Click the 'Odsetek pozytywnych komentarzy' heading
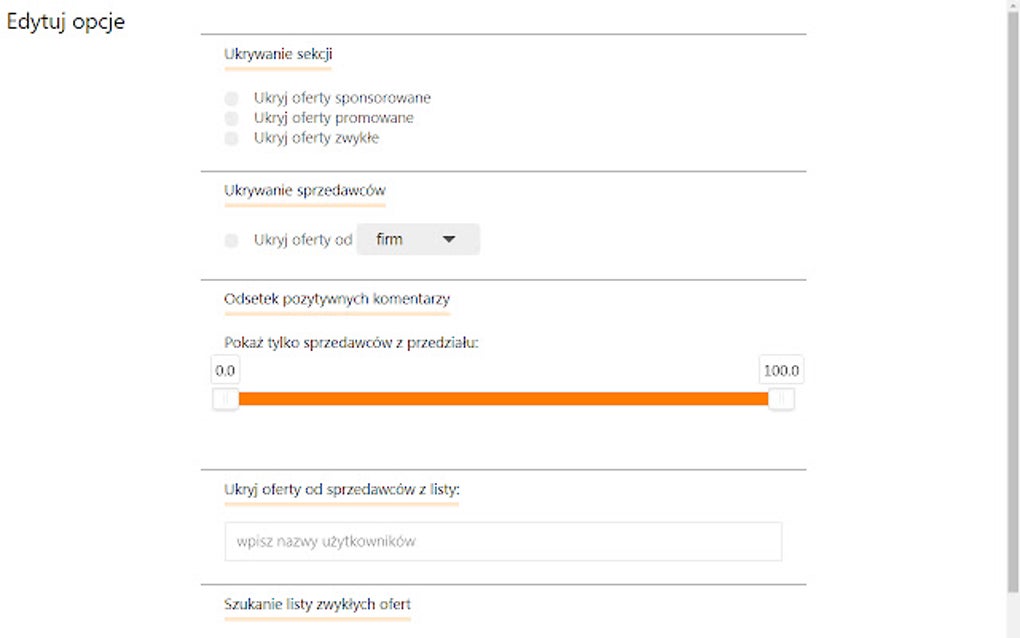Viewport: 1020px width, 638px height. tap(337, 298)
